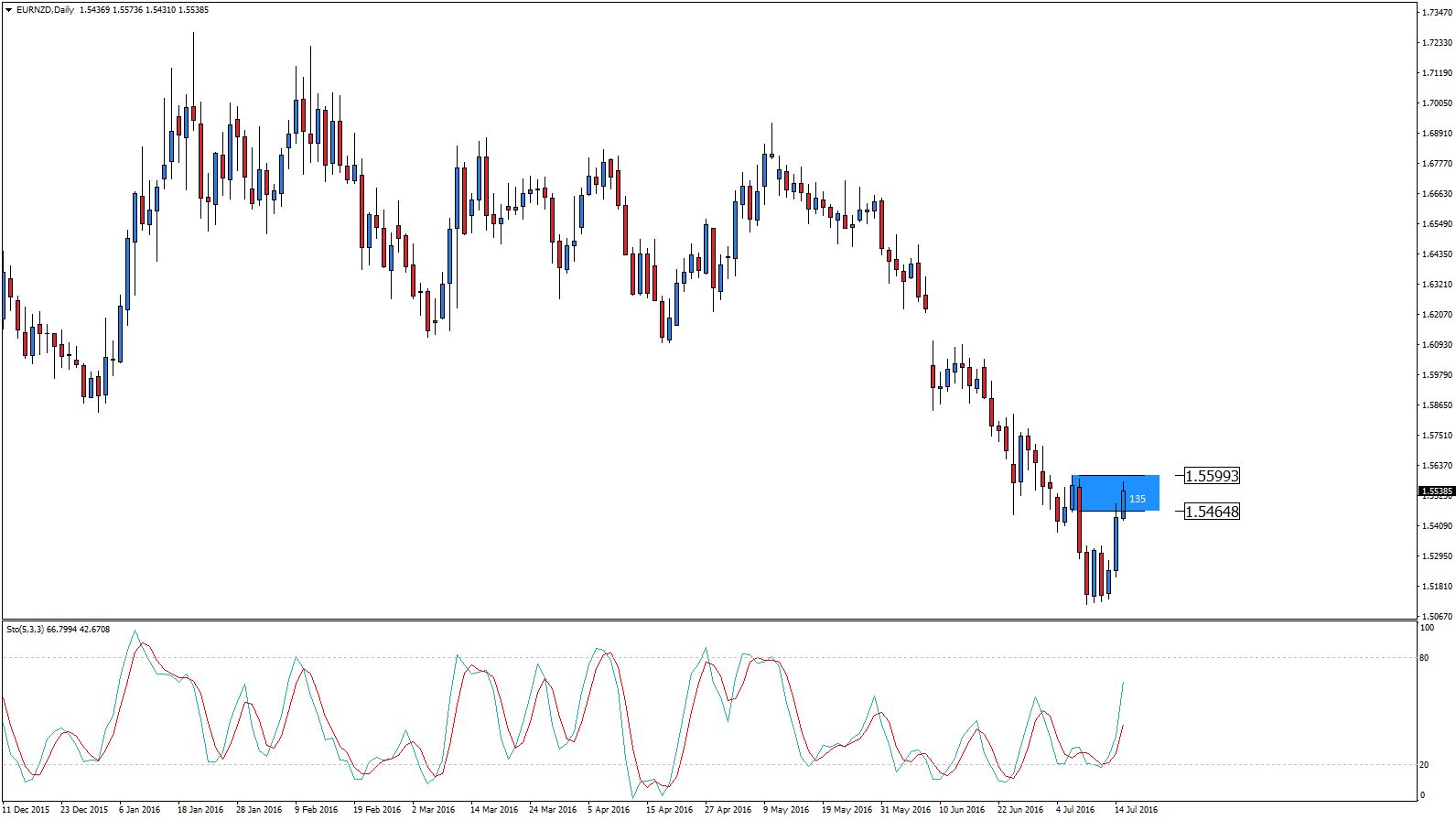The width and height of the screenshot is (1456, 820).
Task: Click the 80 level on stochastic scale
Action: coord(1424,658)
